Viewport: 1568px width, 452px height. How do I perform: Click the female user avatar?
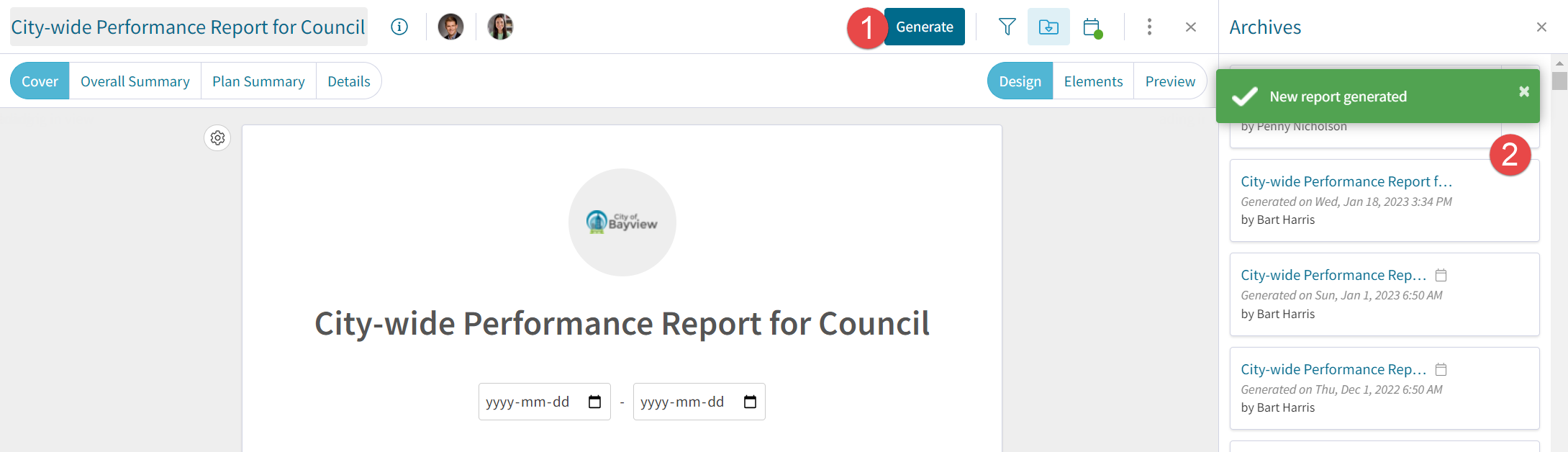(x=500, y=27)
